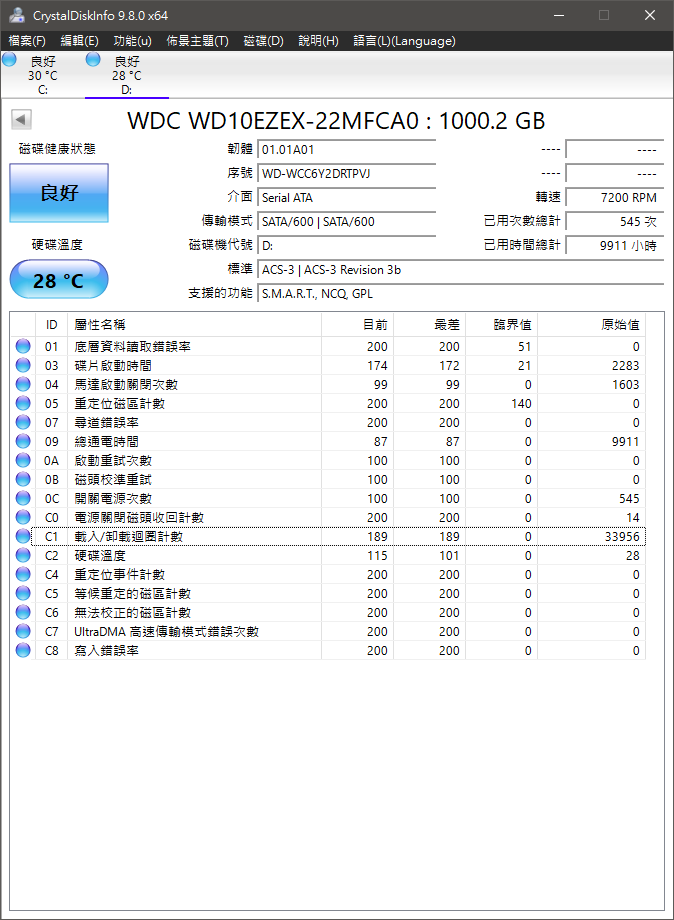Open the 說明(H) menu
The width and height of the screenshot is (674, 920).
click(x=318, y=40)
